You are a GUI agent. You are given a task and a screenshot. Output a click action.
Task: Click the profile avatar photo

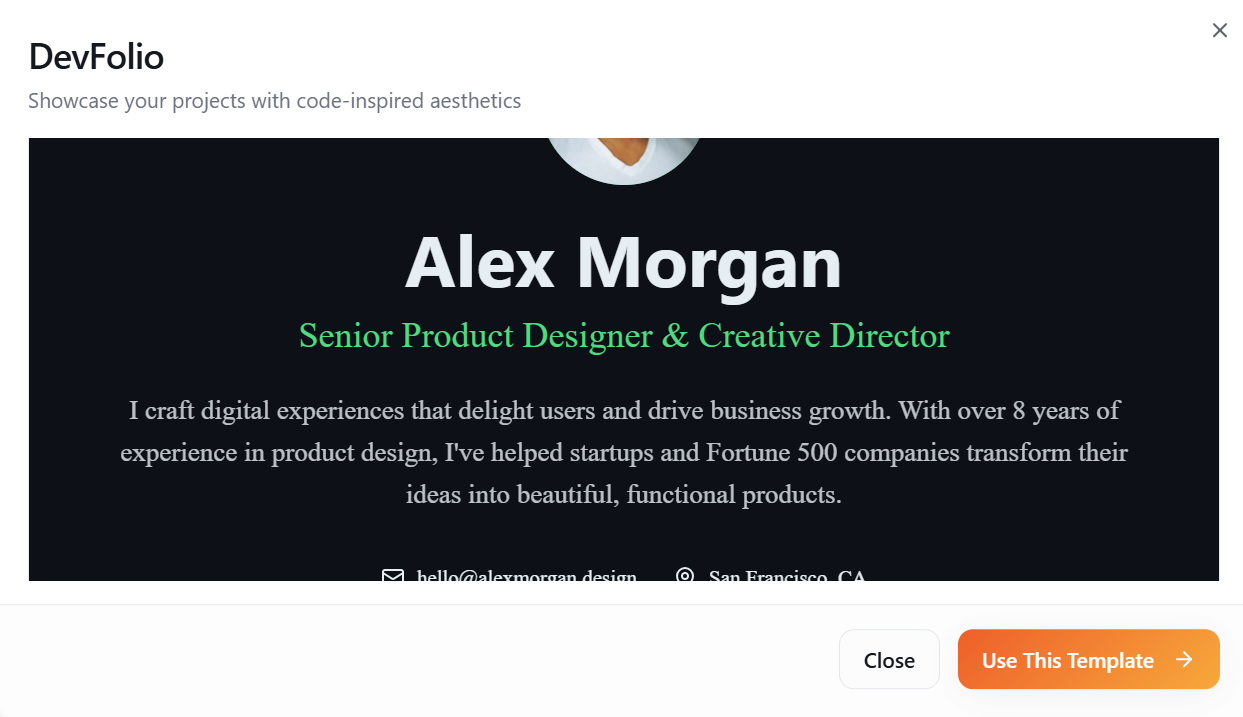(624, 158)
